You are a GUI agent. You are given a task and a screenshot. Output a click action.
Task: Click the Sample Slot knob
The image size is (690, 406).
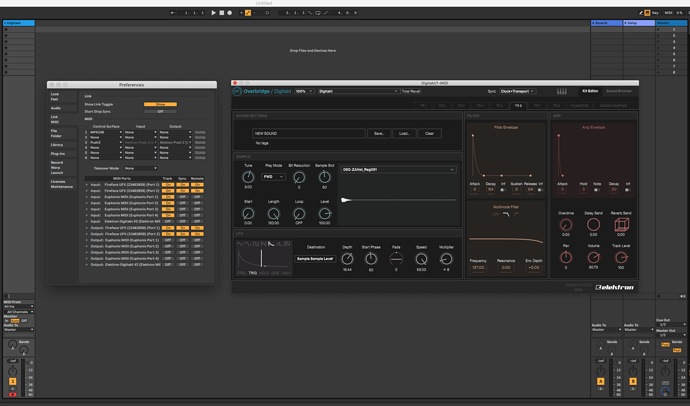[x=324, y=177]
